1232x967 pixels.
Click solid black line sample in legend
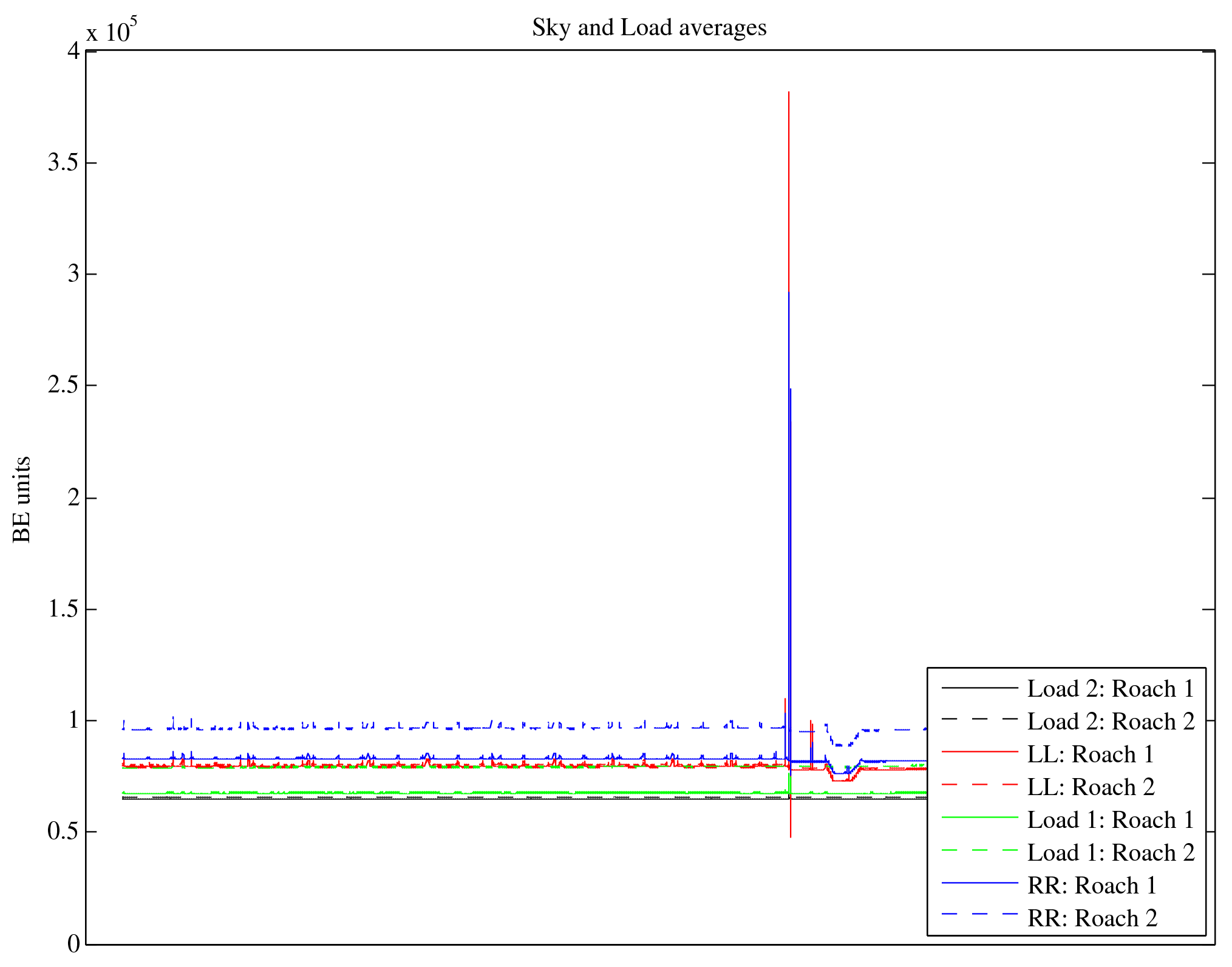tap(979, 688)
